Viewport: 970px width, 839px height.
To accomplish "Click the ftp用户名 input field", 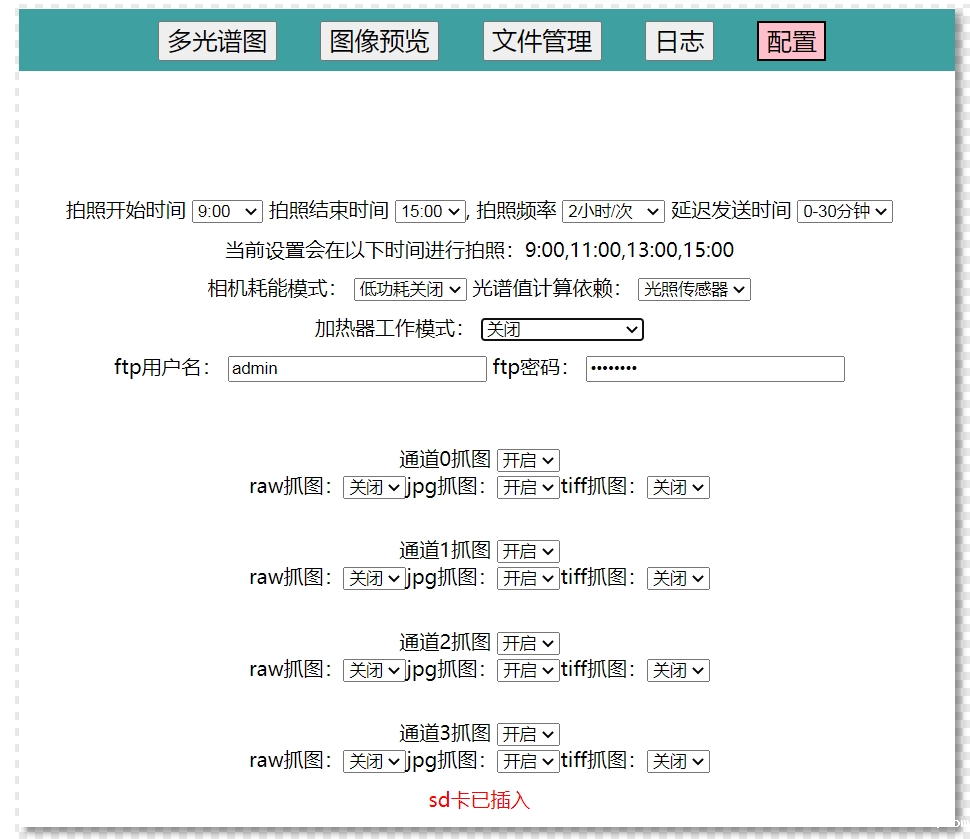I will 357,368.
